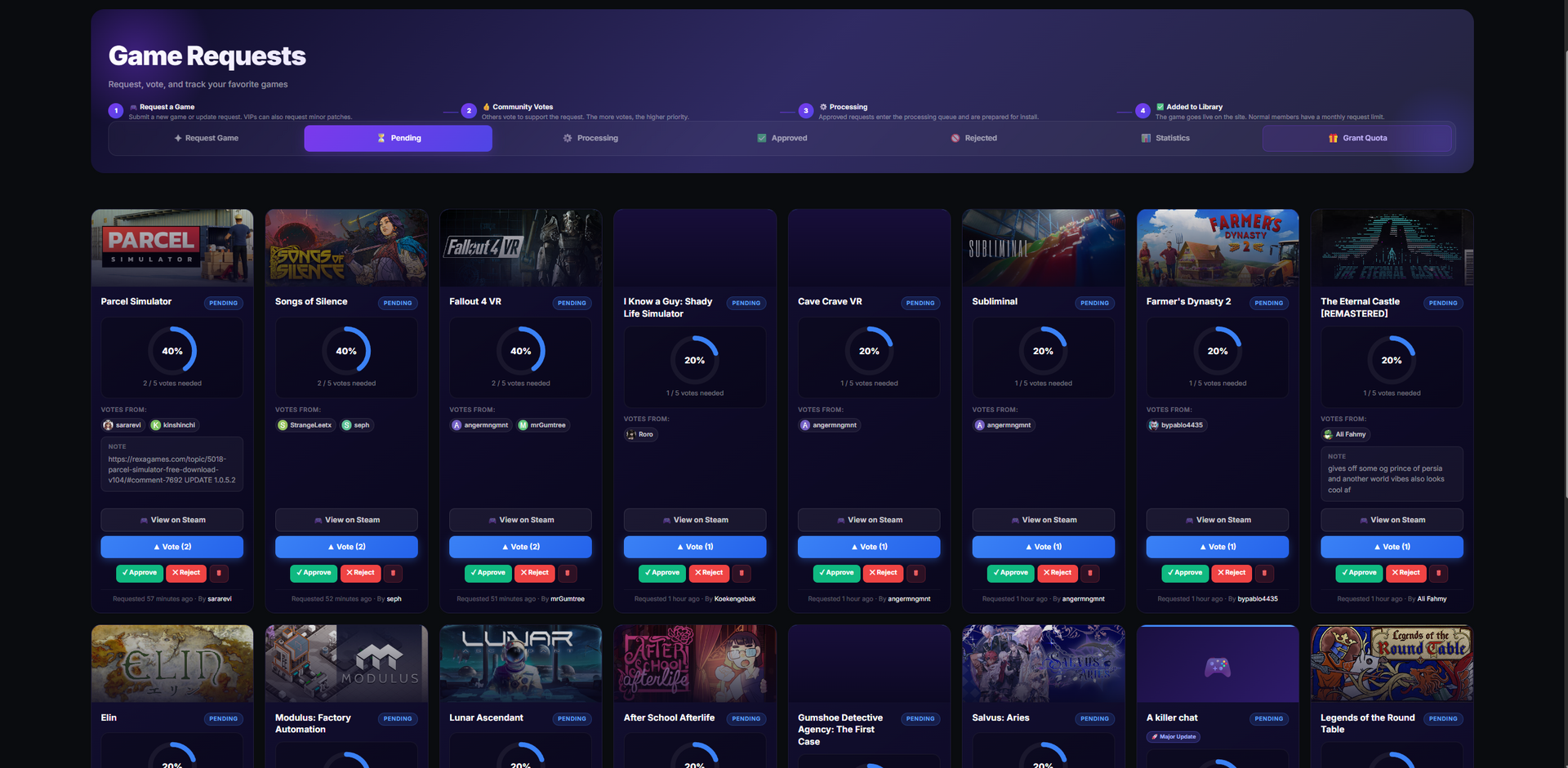Click the Grant Quota button
The image size is (1568, 768).
tap(1357, 138)
